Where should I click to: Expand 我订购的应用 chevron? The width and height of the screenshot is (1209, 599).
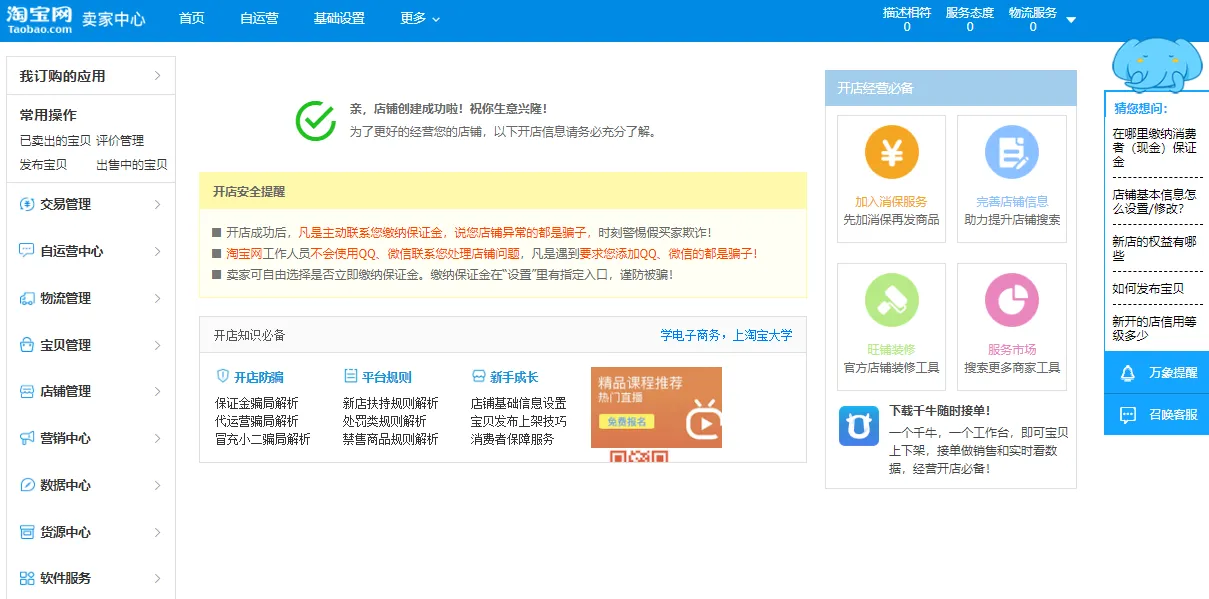pyautogui.click(x=158, y=76)
